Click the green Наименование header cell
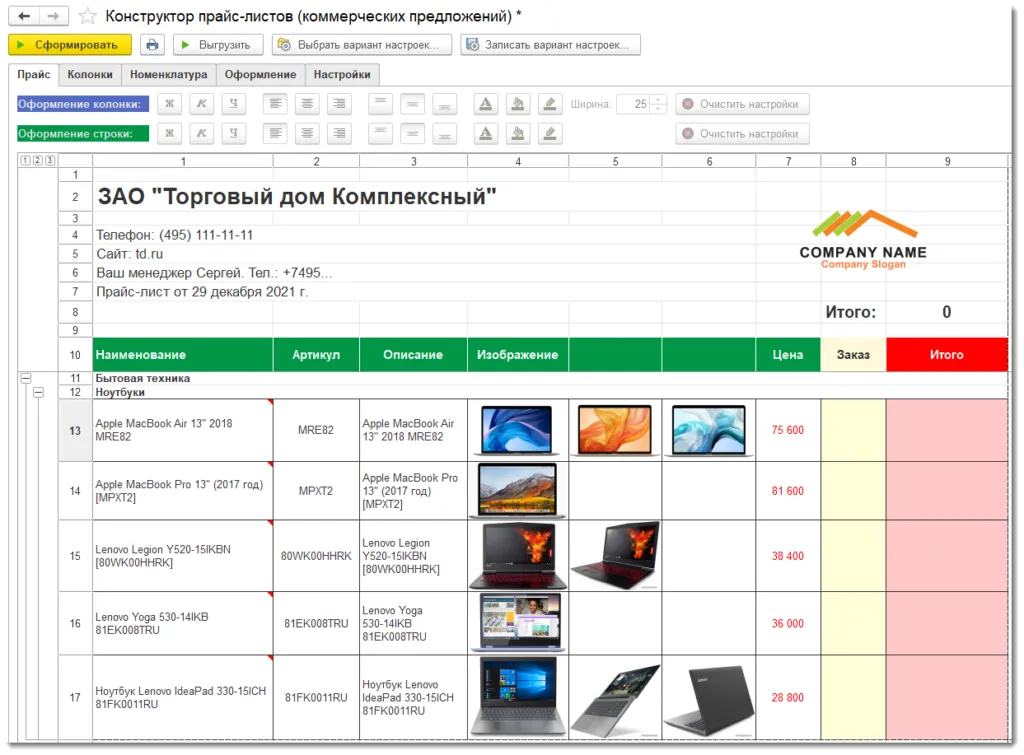 tap(183, 355)
